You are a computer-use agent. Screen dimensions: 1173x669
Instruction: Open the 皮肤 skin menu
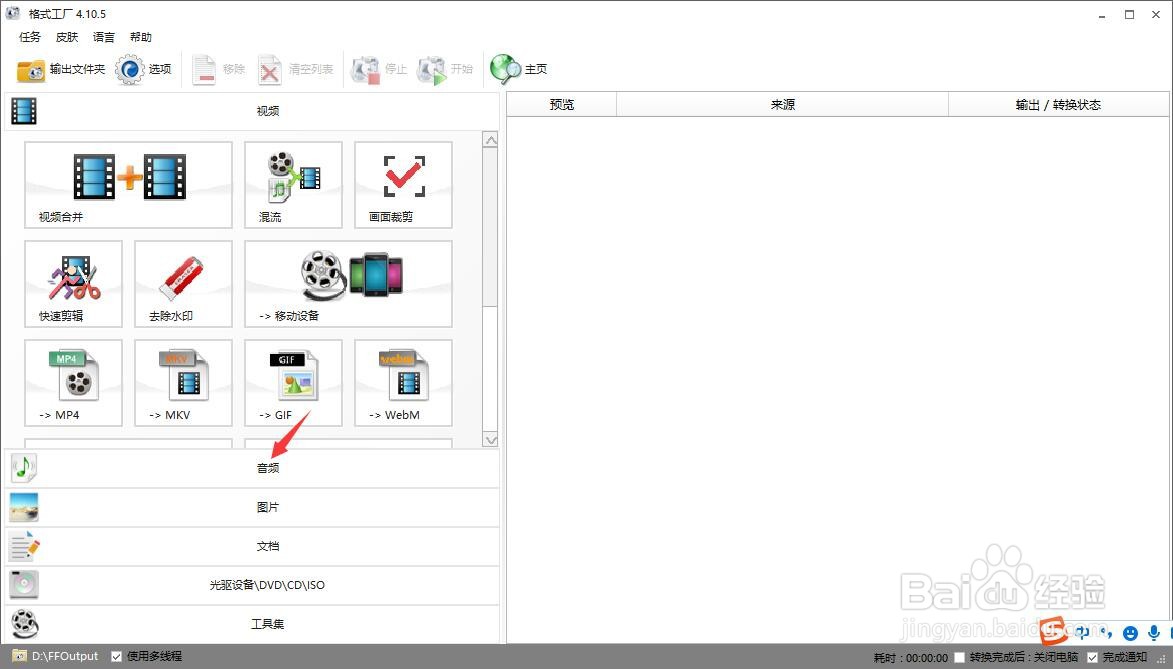coord(67,37)
